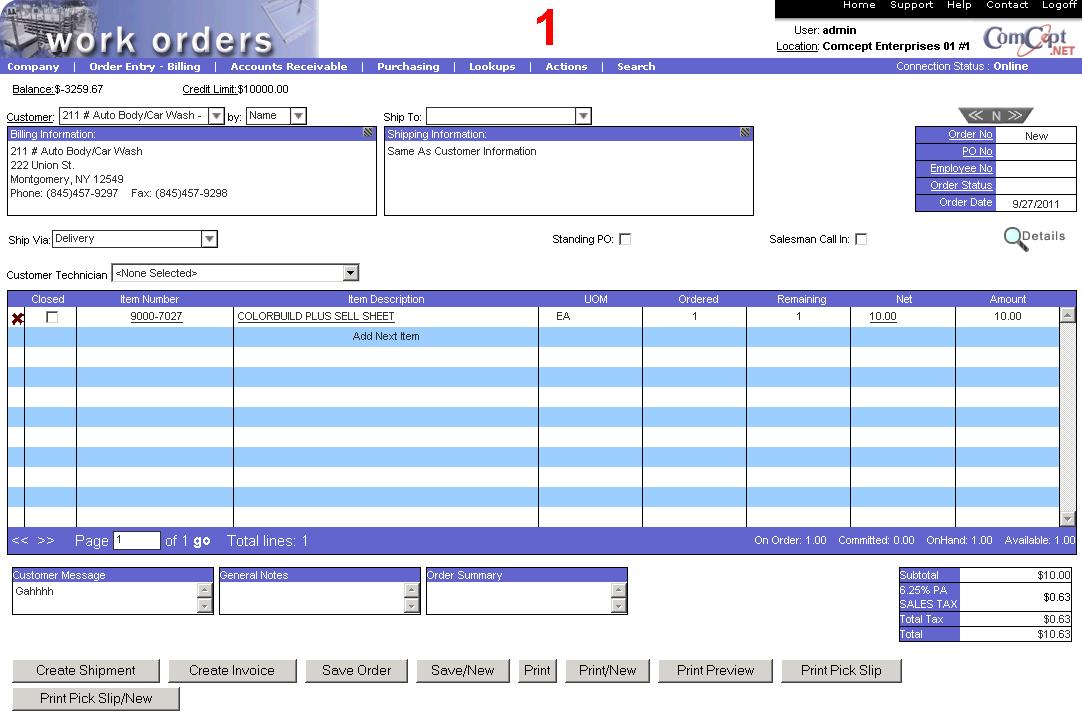Click the order navigation arrows icon
Screen dimensions: 1082x716
(x=995, y=116)
